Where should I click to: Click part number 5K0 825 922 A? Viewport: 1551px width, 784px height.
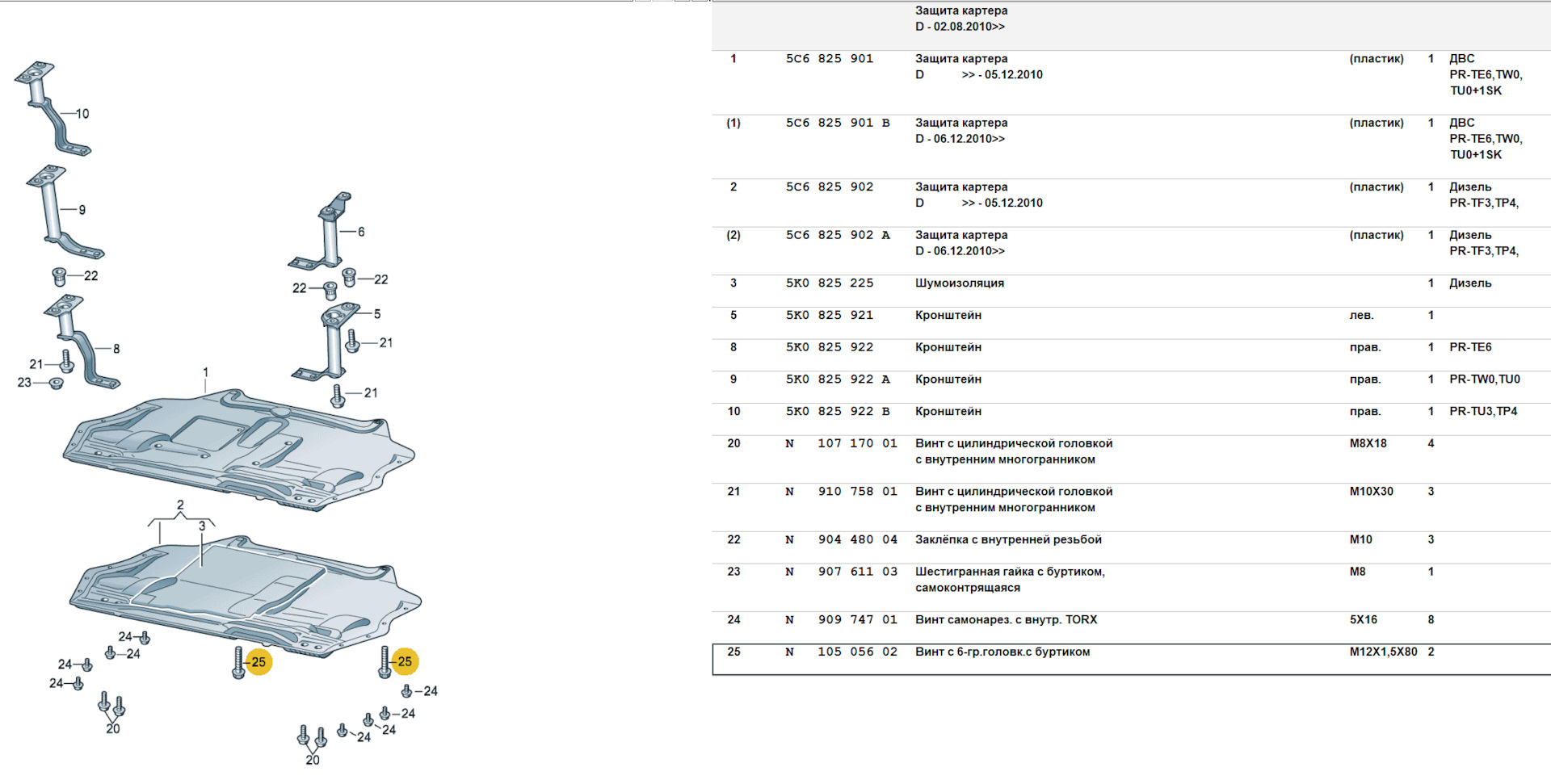point(838,379)
